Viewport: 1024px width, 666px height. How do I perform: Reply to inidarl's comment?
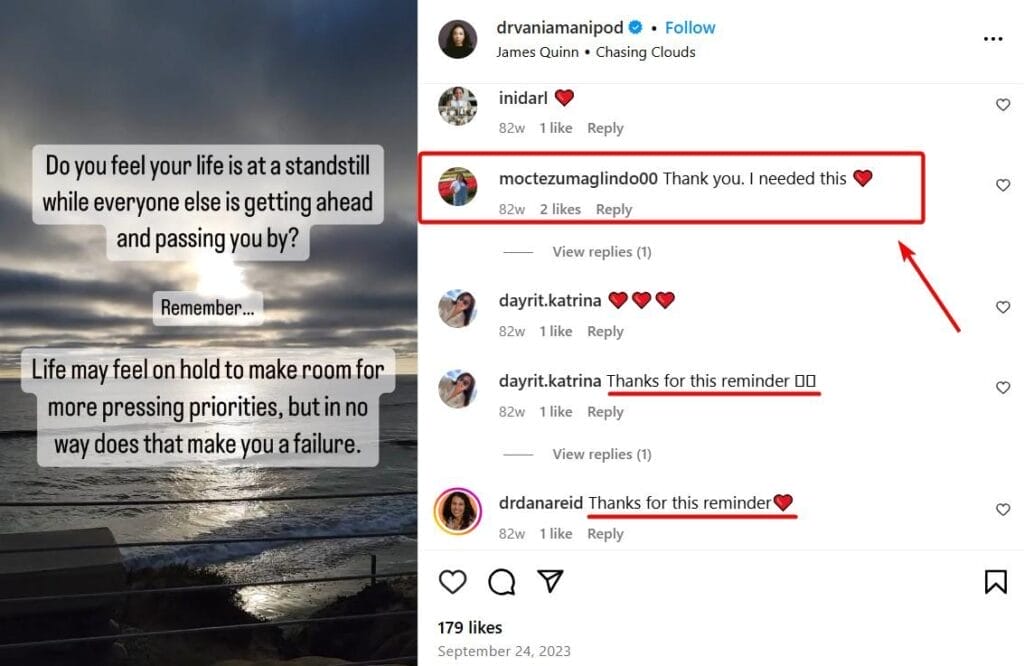pyautogui.click(x=605, y=128)
